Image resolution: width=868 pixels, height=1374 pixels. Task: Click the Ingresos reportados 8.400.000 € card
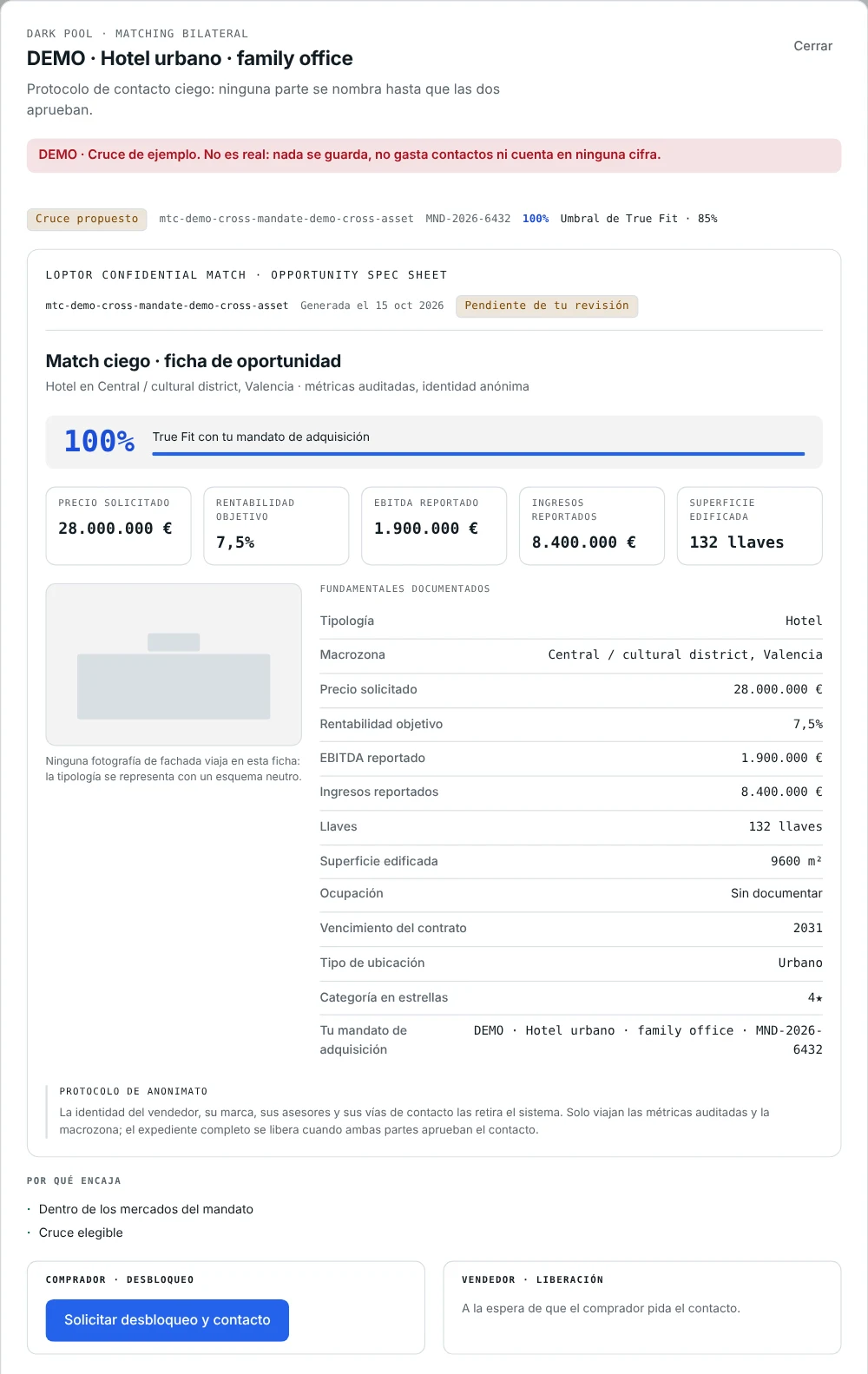[x=592, y=526]
